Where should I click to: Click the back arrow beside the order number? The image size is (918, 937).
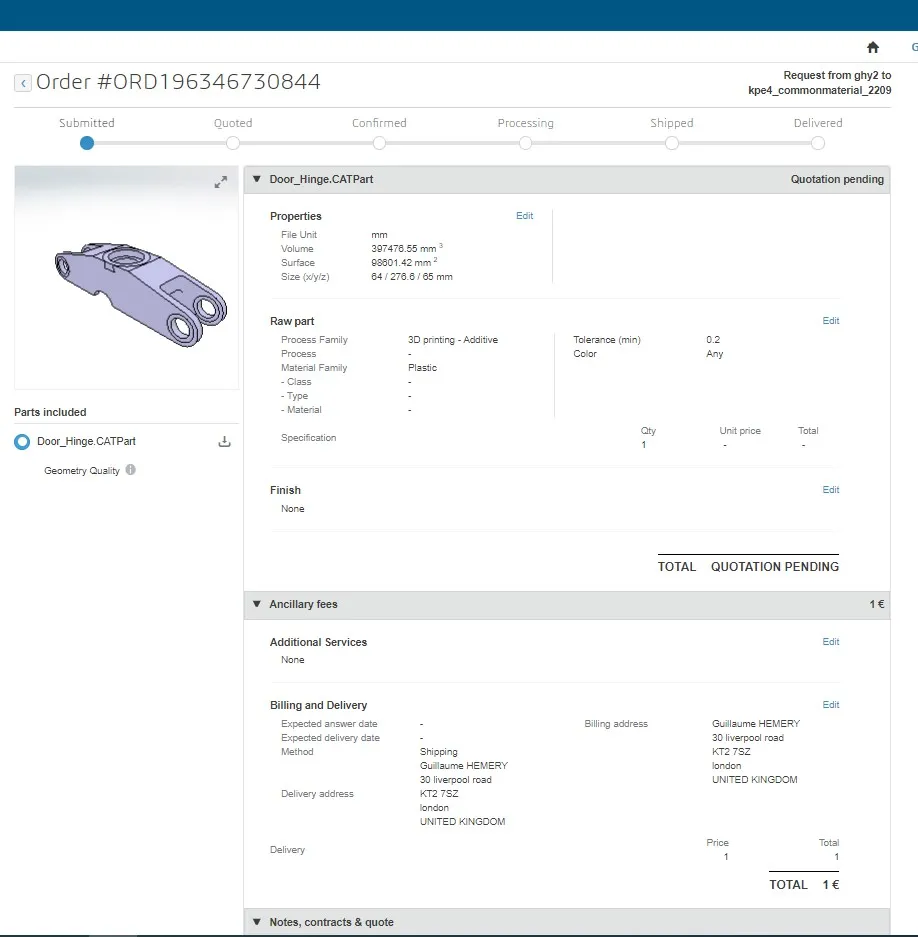point(22,83)
